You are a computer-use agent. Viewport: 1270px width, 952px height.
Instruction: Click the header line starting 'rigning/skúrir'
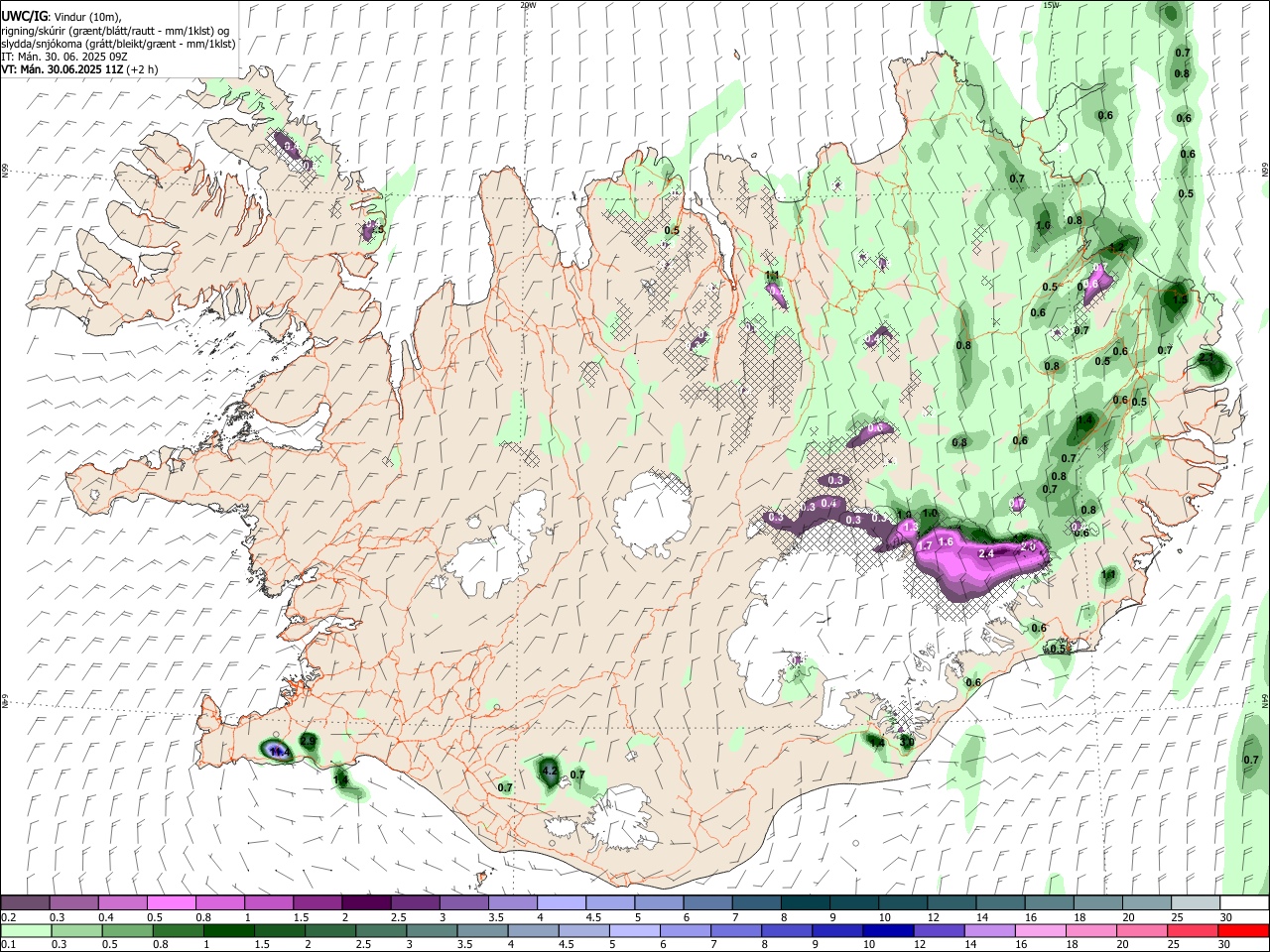coord(114,31)
